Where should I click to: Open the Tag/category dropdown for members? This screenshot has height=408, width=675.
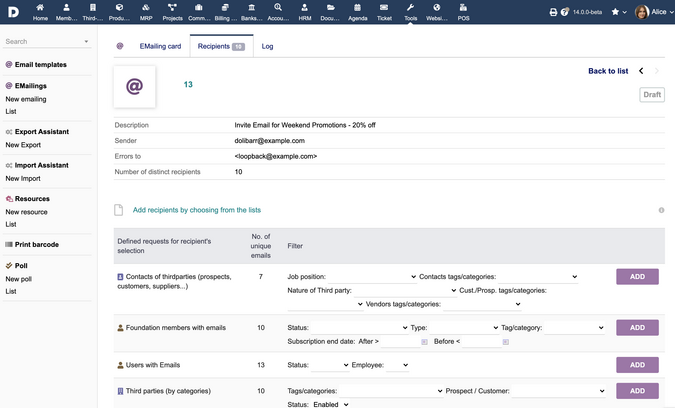pos(574,328)
